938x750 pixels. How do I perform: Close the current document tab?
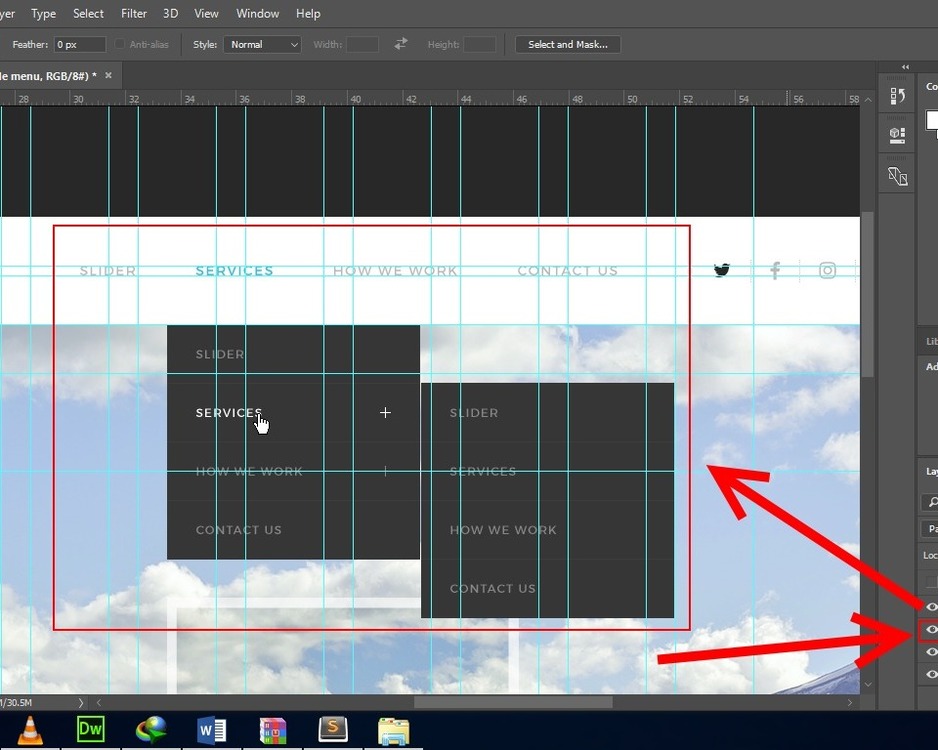pos(108,75)
